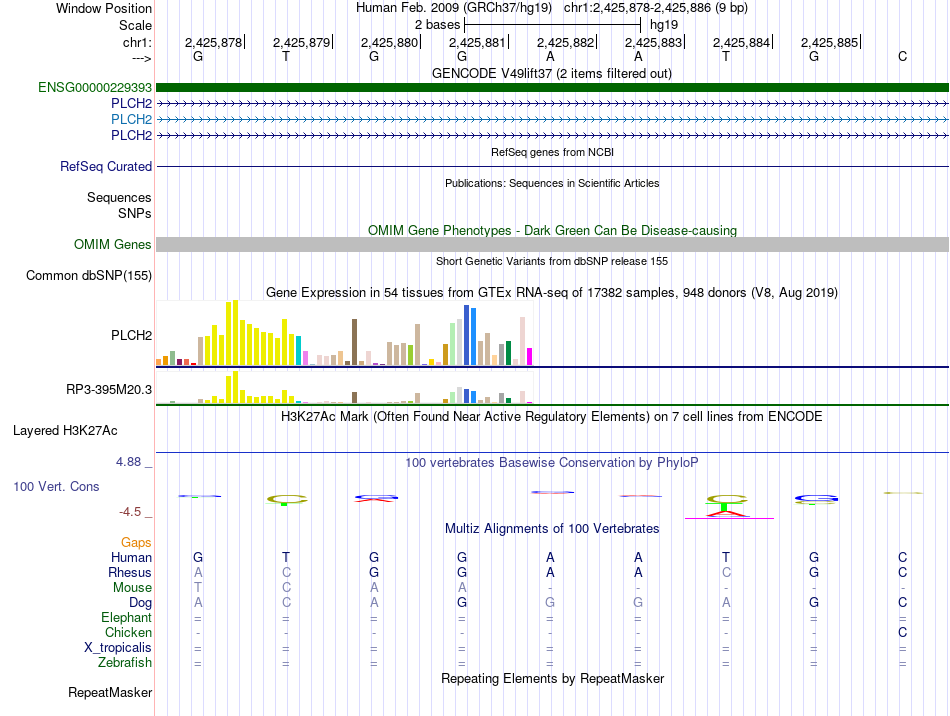Click the 100 Vert. Cons label

coord(56,487)
